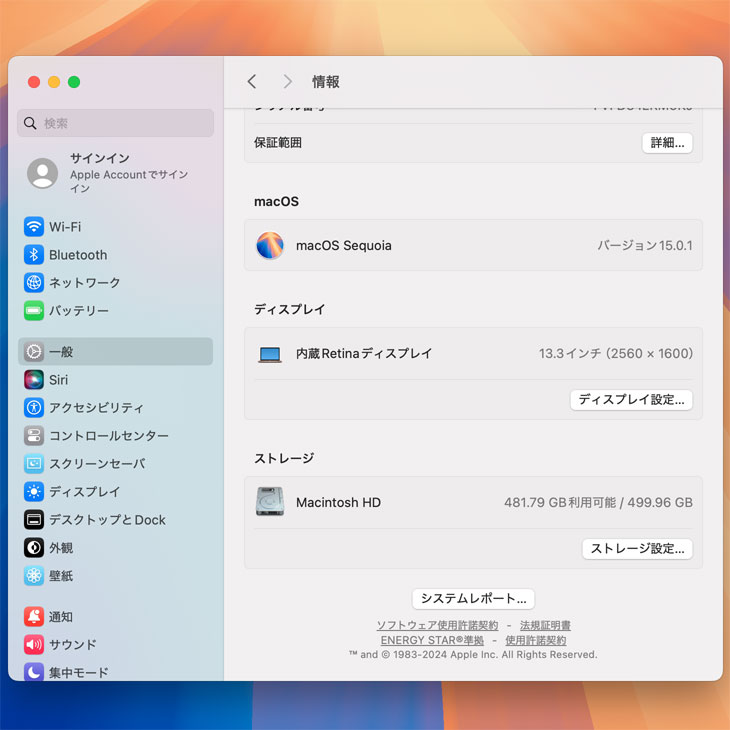Click the 詳細... warranty button
Image resolution: width=730 pixels, height=730 pixels.
667,143
